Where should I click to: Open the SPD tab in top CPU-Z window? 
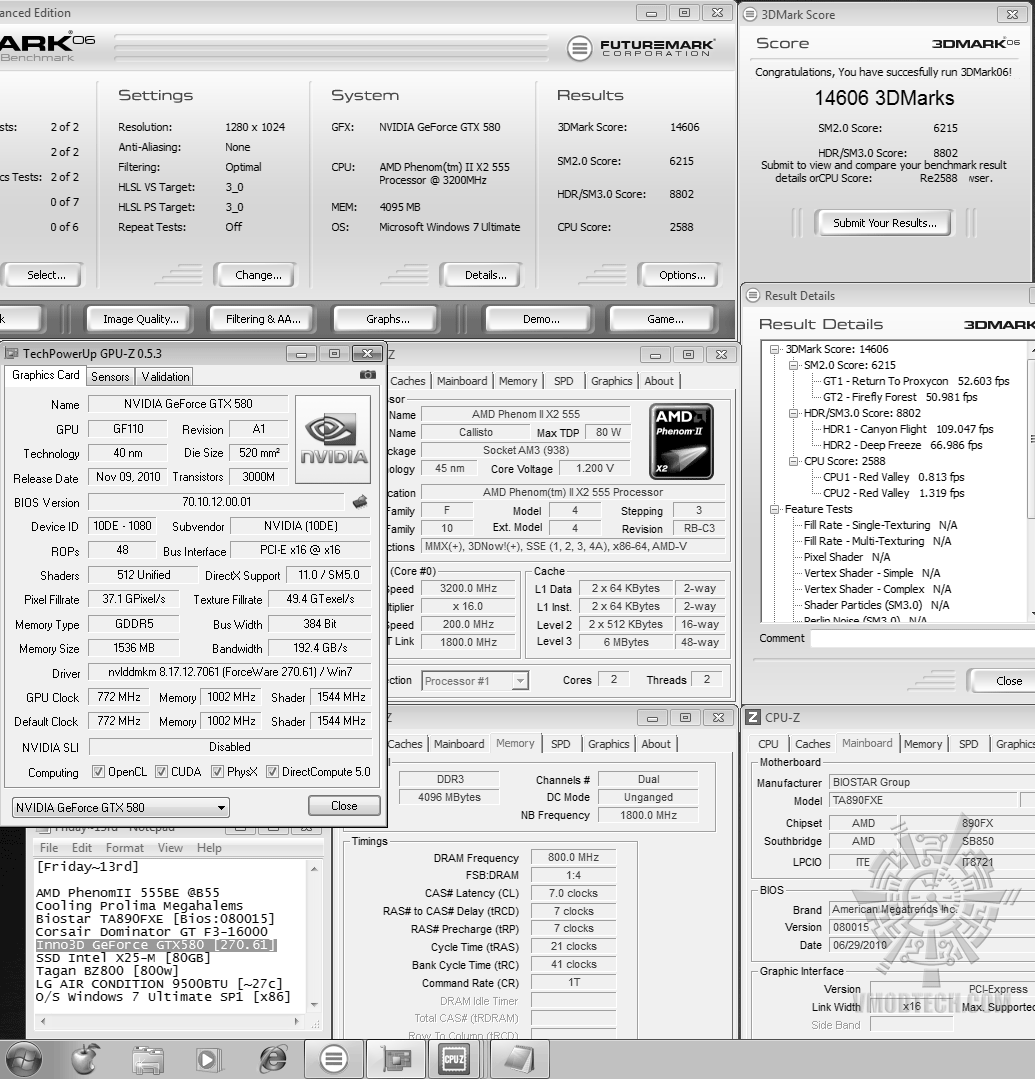tap(564, 381)
